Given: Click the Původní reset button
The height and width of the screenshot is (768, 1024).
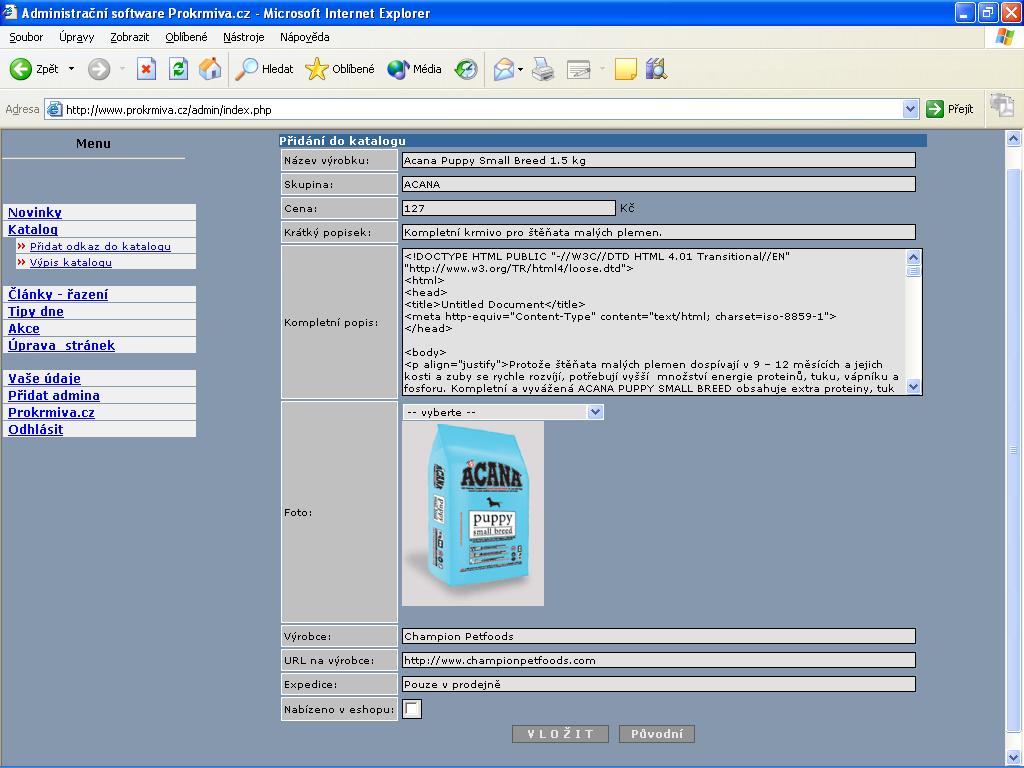Looking at the screenshot, I should pos(656,734).
